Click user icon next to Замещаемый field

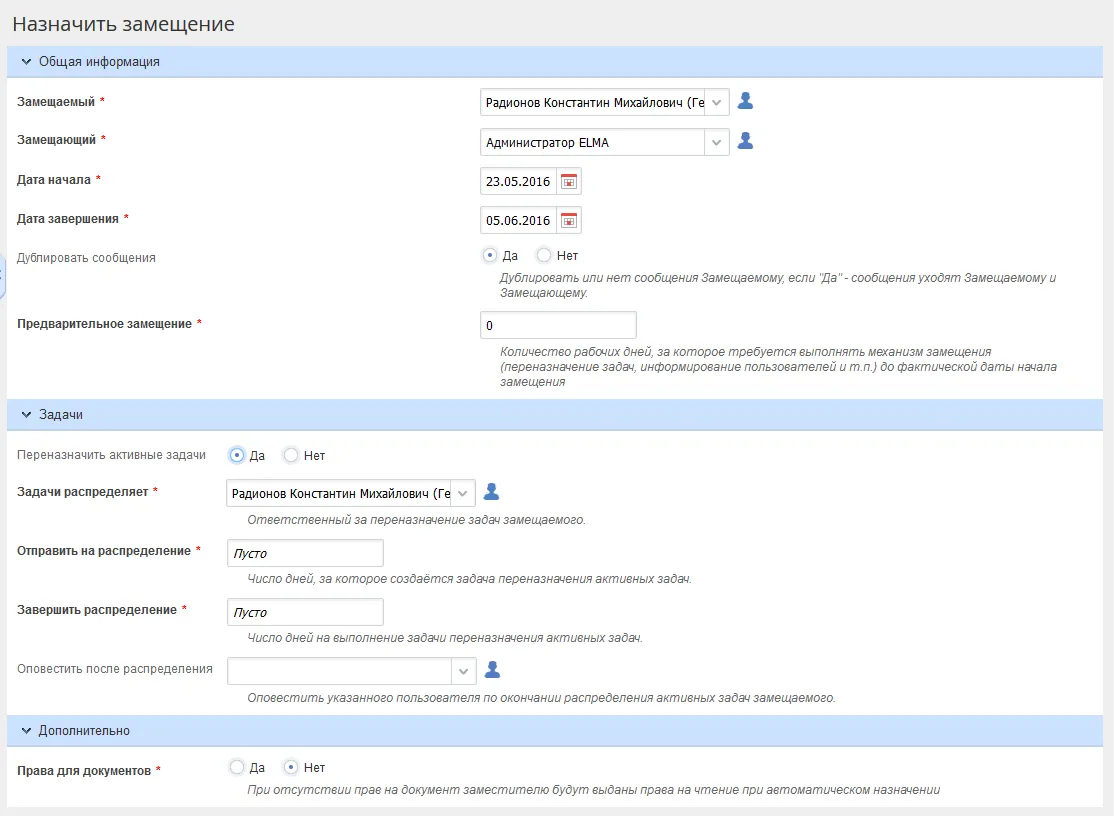pos(745,101)
